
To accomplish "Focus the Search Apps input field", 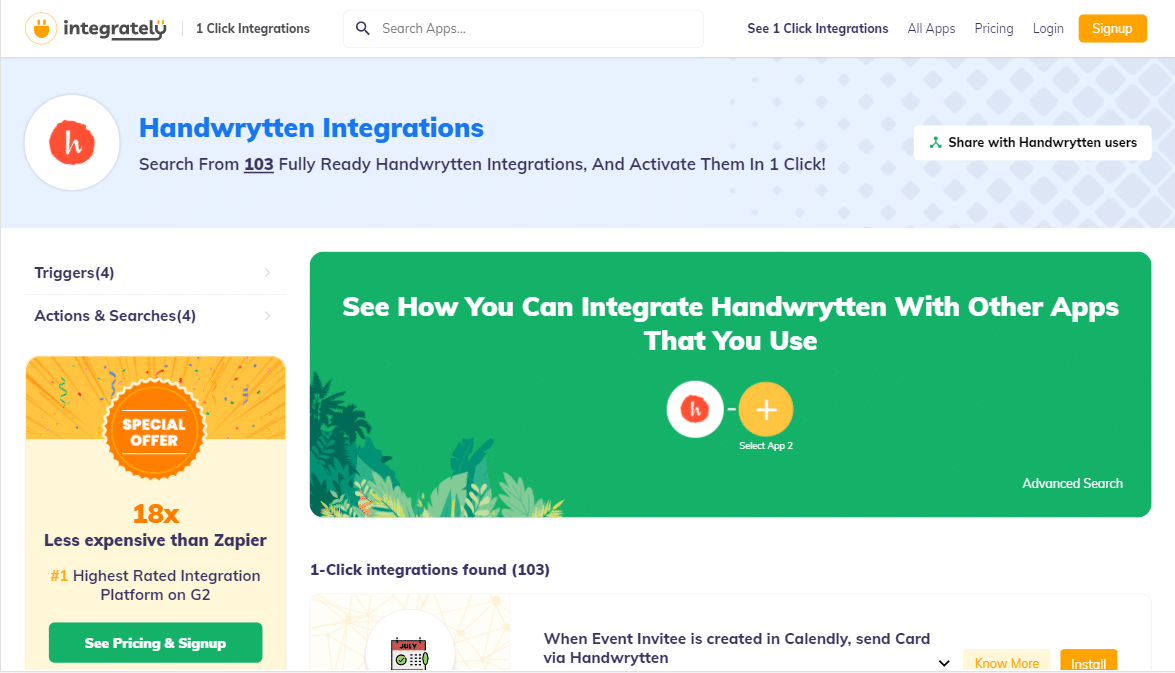I will 535,29.
